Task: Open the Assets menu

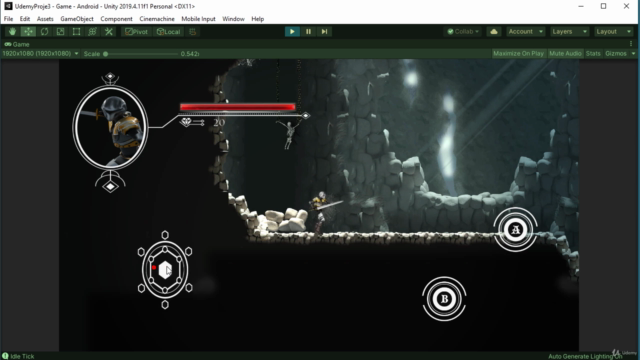Action: tap(45, 19)
